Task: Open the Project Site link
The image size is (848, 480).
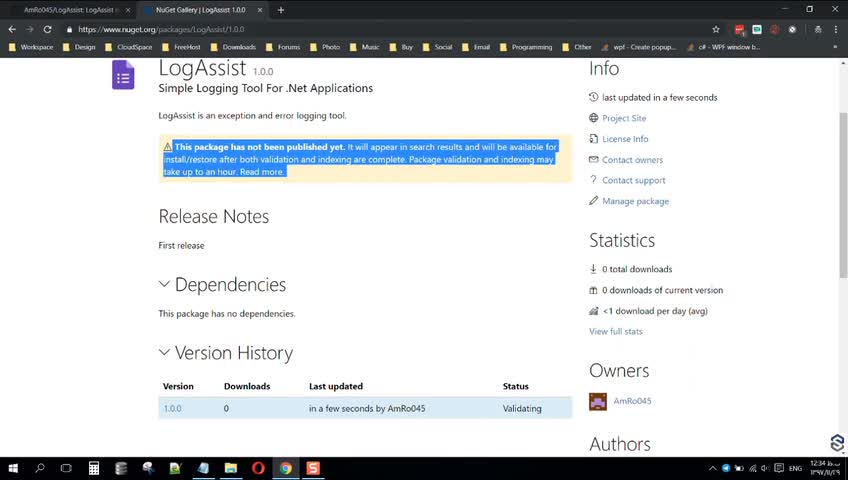Action: (x=624, y=118)
